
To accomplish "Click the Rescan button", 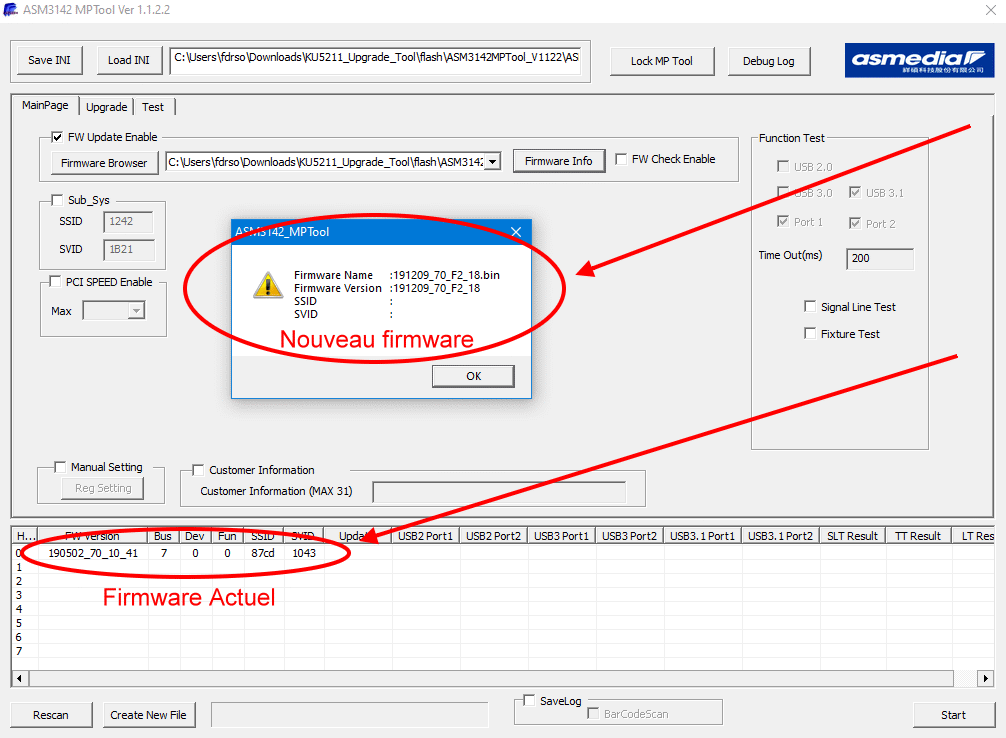I will (x=51, y=715).
